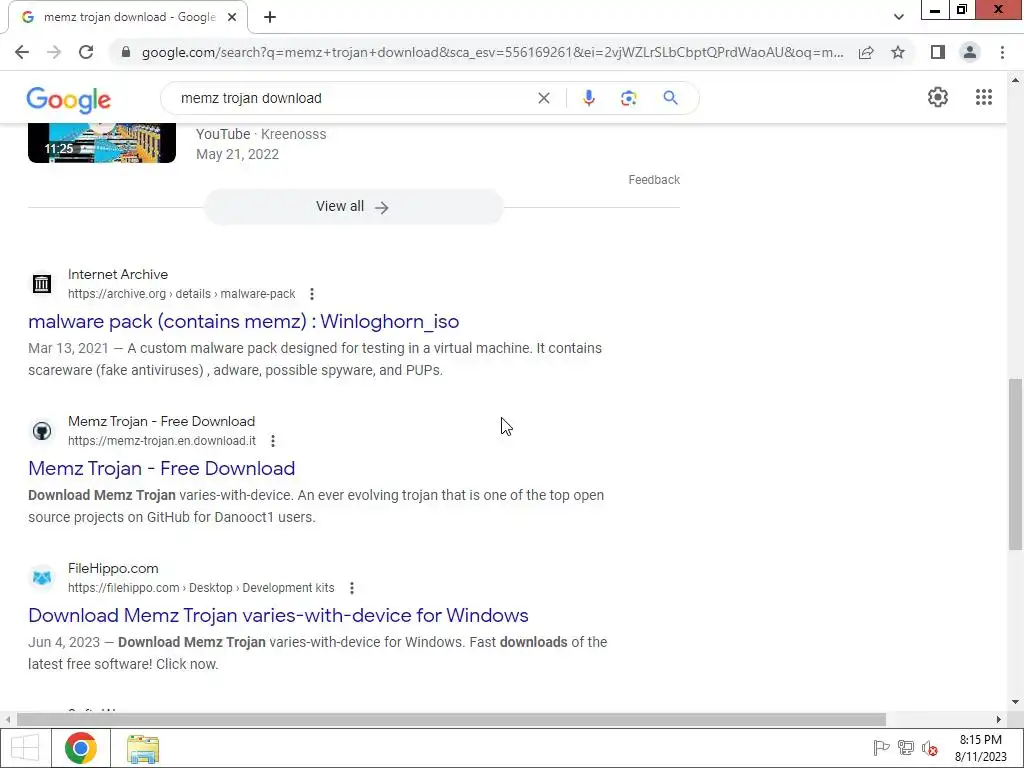
Task: Open Google quick settings gear
Action: coord(938,97)
